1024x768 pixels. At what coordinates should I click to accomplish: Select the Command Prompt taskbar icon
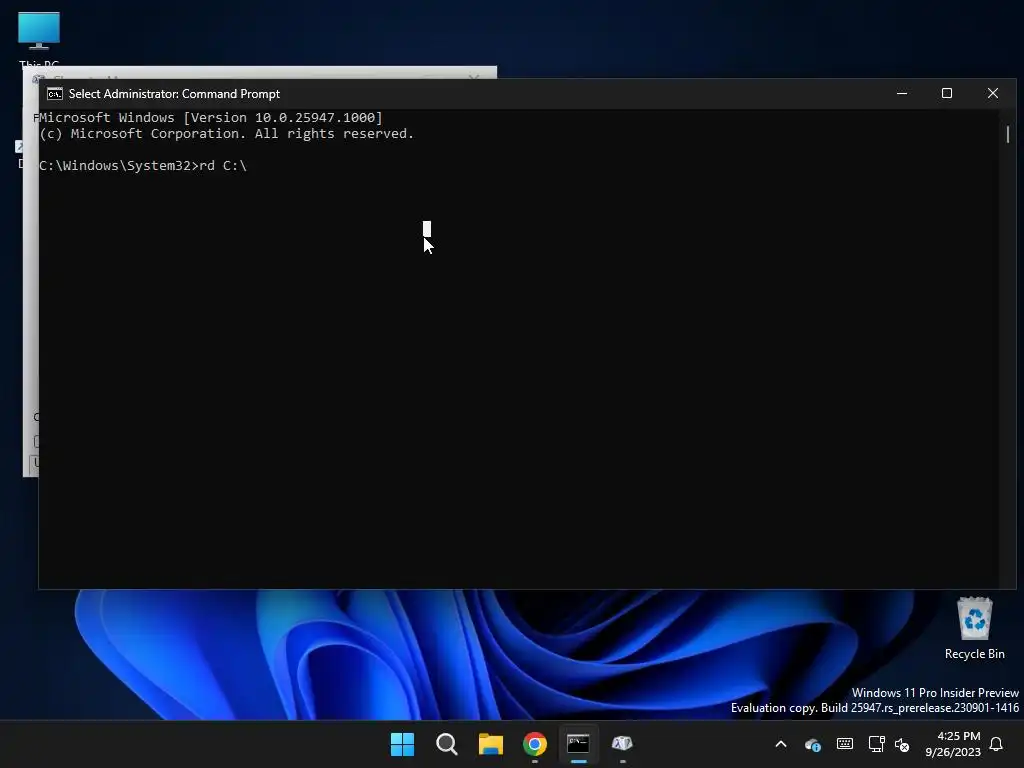tap(579, 744)
